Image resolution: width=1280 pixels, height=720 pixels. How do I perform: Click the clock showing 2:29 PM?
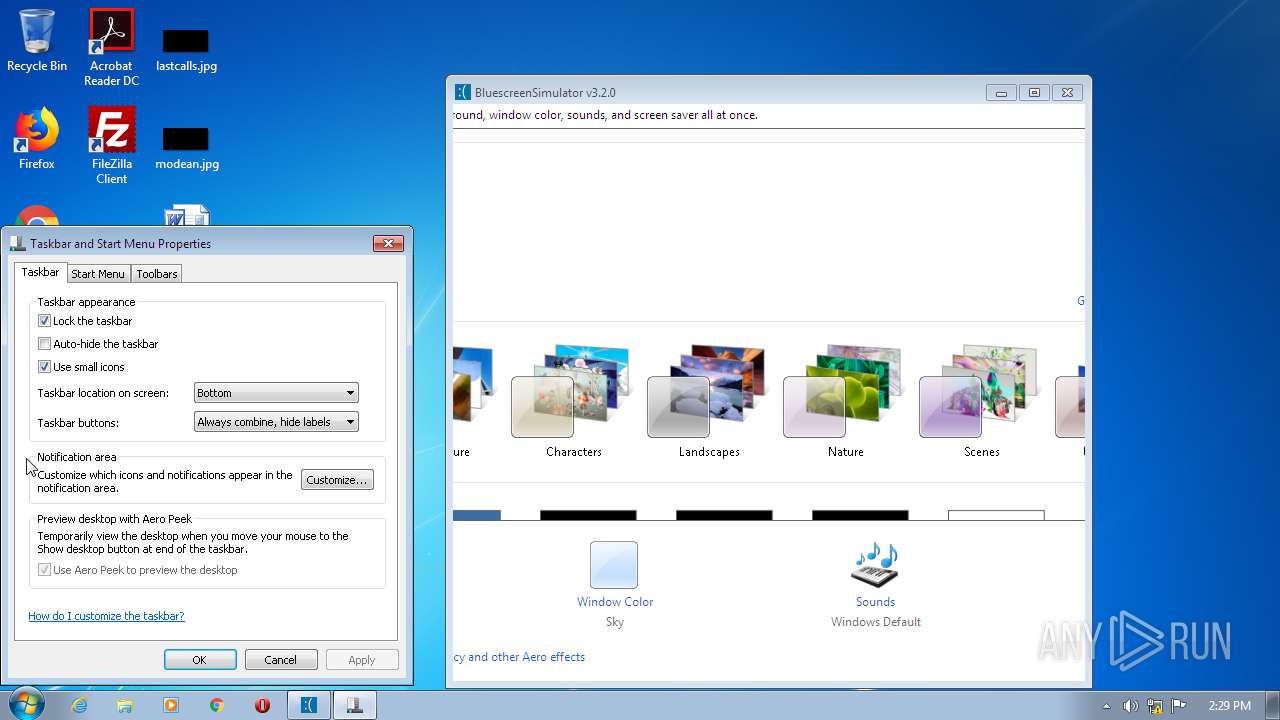[1229, 706]
